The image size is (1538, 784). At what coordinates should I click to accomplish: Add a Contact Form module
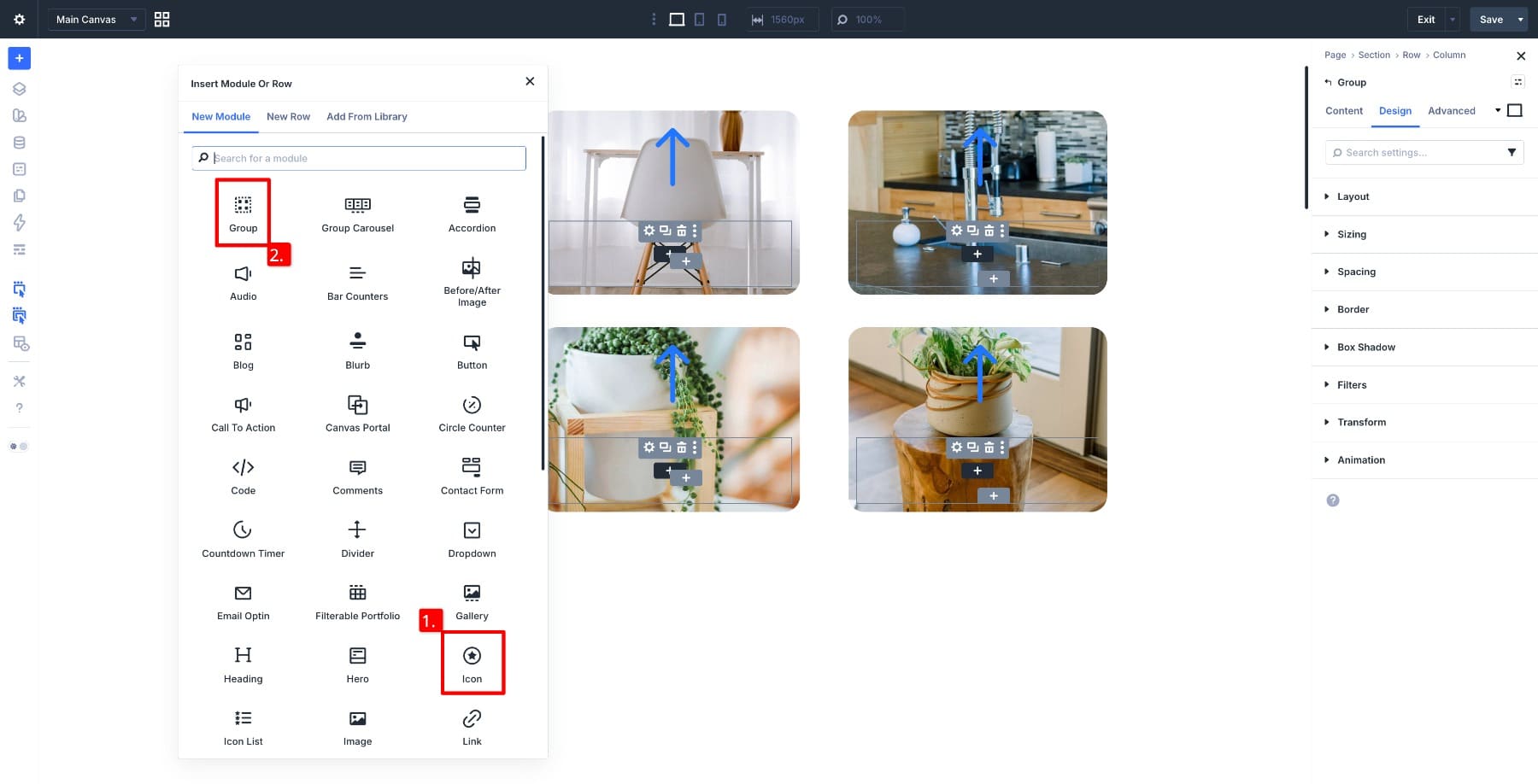pyautogui.click(x=472, y=475)
